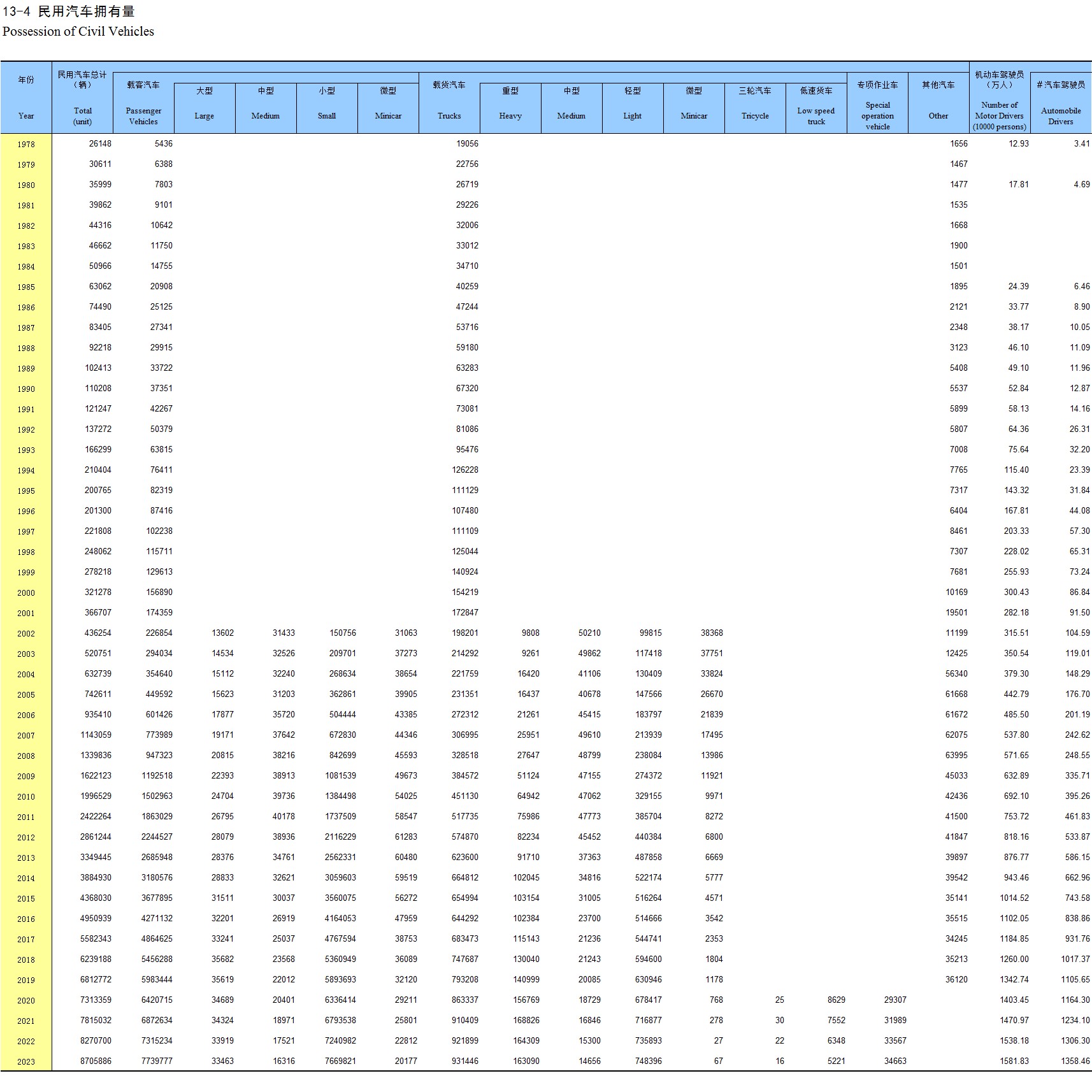Click the "Possession of Civil Vehicles" title

click(x=78, y=32)
